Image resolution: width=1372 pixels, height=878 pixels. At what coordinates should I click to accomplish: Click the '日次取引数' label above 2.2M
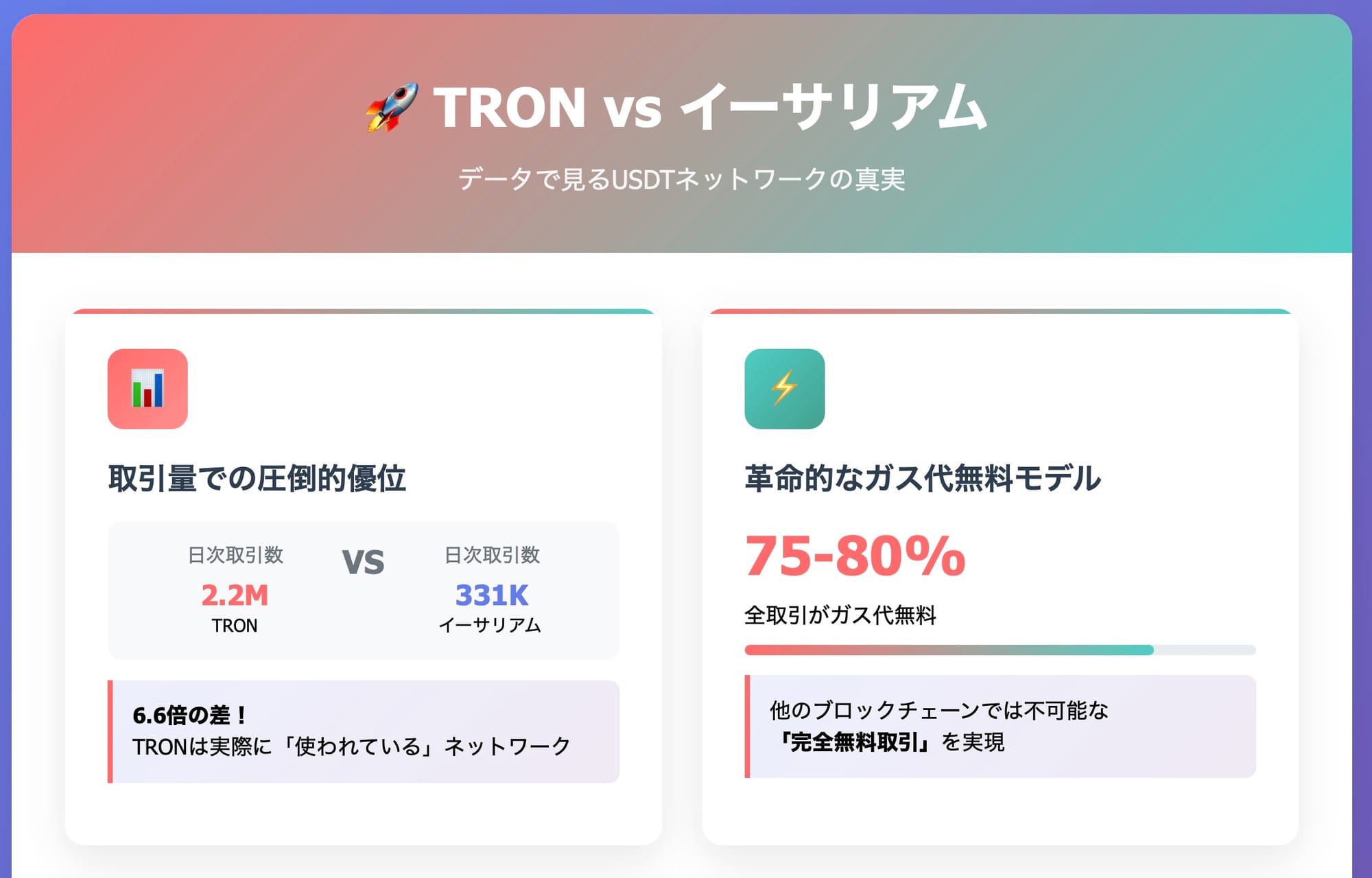235,555
